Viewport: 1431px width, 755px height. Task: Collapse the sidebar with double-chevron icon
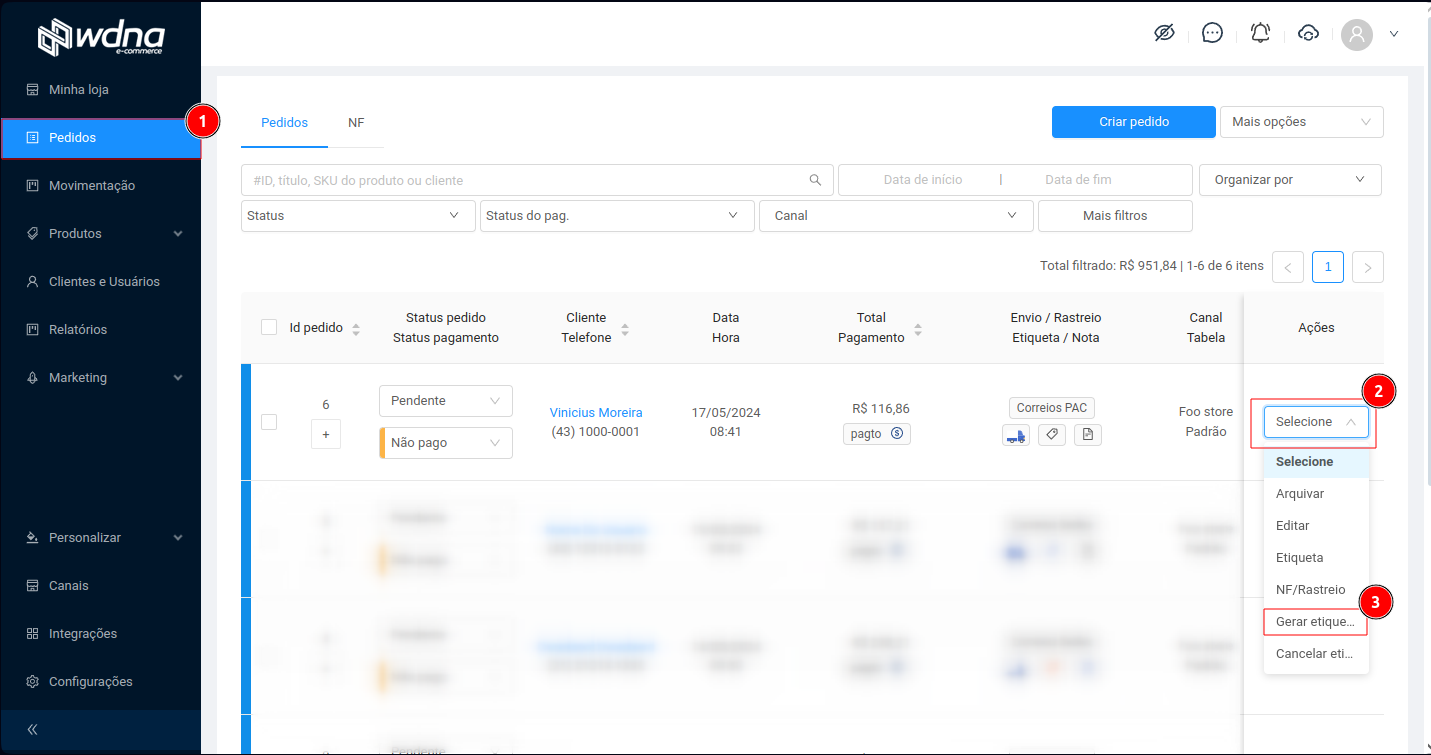32,729
